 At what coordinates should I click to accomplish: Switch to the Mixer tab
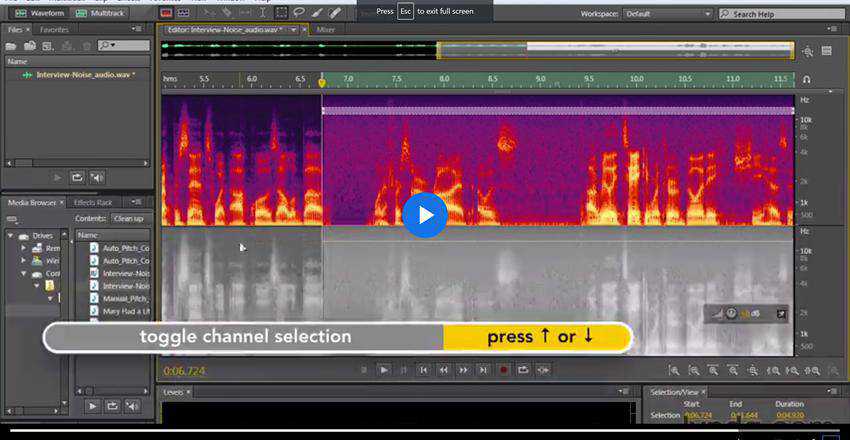pos(326,30)
